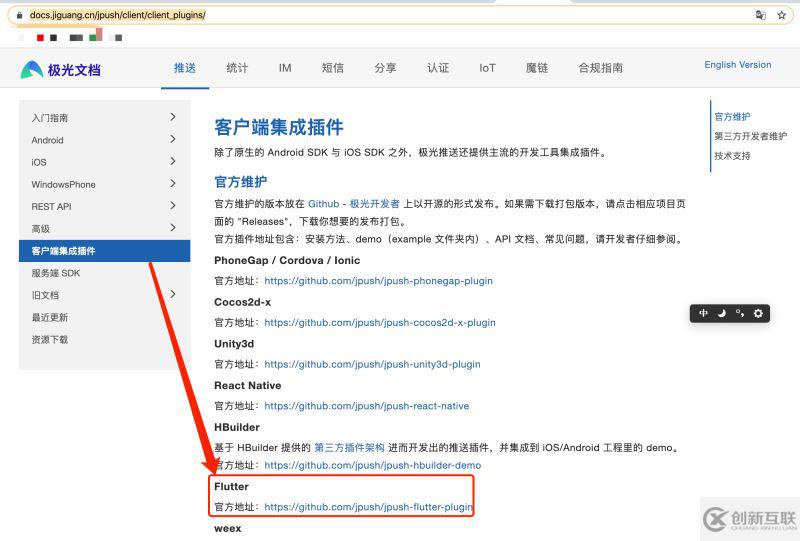Expand the REST API sidebar chevron
800x541 pixels.
(x=172, y=206)
